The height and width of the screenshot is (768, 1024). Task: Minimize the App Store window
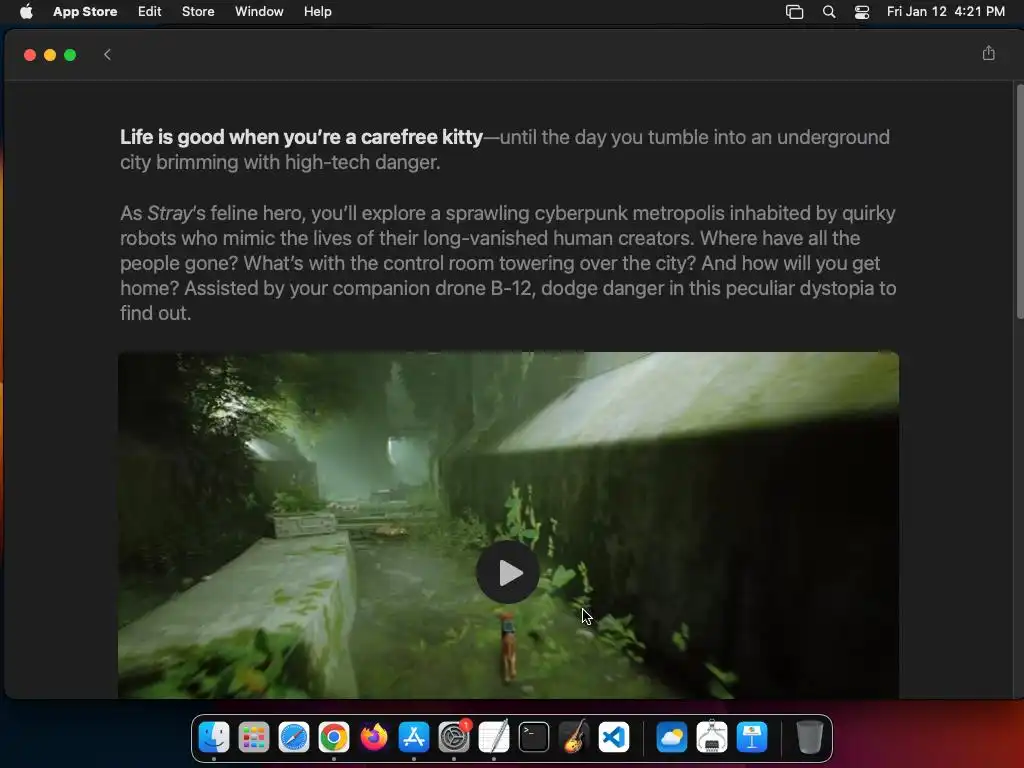50,55
